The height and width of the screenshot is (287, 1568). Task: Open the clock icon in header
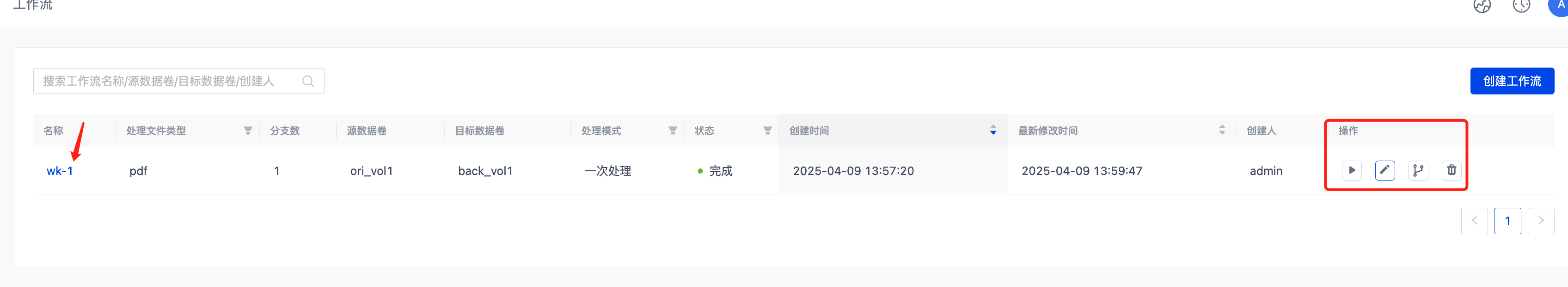(1521, 6)
